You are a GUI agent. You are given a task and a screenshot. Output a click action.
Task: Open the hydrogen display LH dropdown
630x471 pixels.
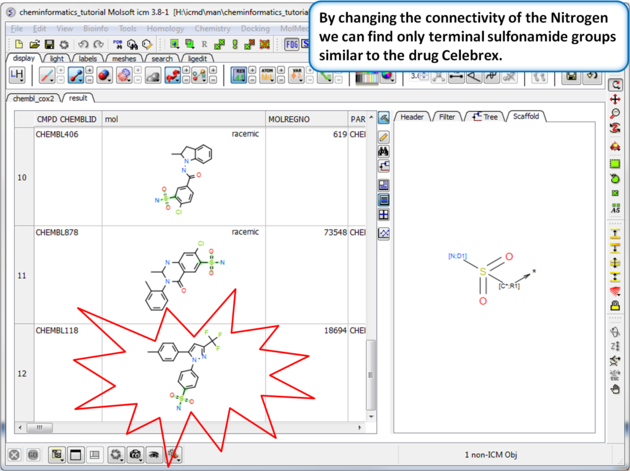point(18,76)
